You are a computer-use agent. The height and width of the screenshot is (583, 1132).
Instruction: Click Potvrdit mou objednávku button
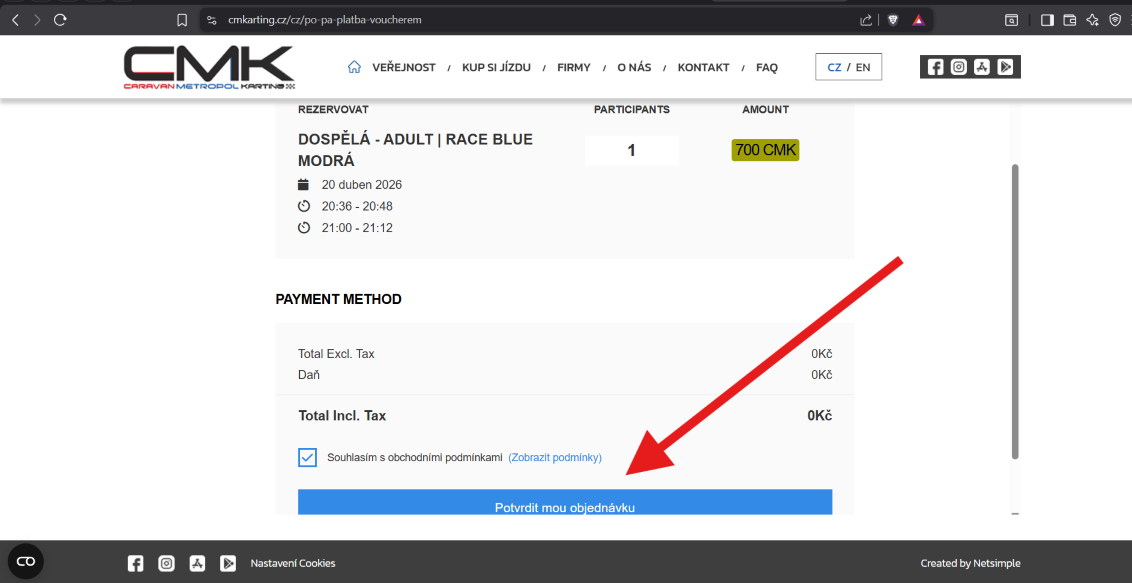tap(565, 503)
